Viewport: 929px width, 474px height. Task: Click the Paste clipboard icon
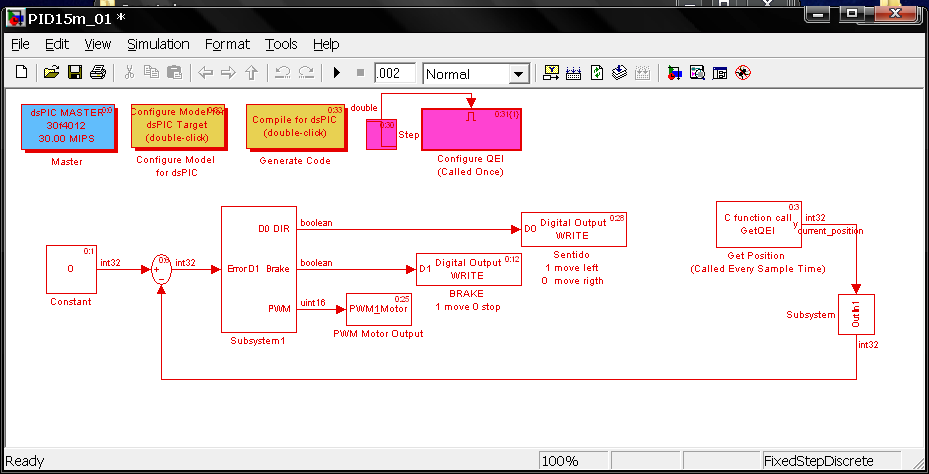coord(174,73)
